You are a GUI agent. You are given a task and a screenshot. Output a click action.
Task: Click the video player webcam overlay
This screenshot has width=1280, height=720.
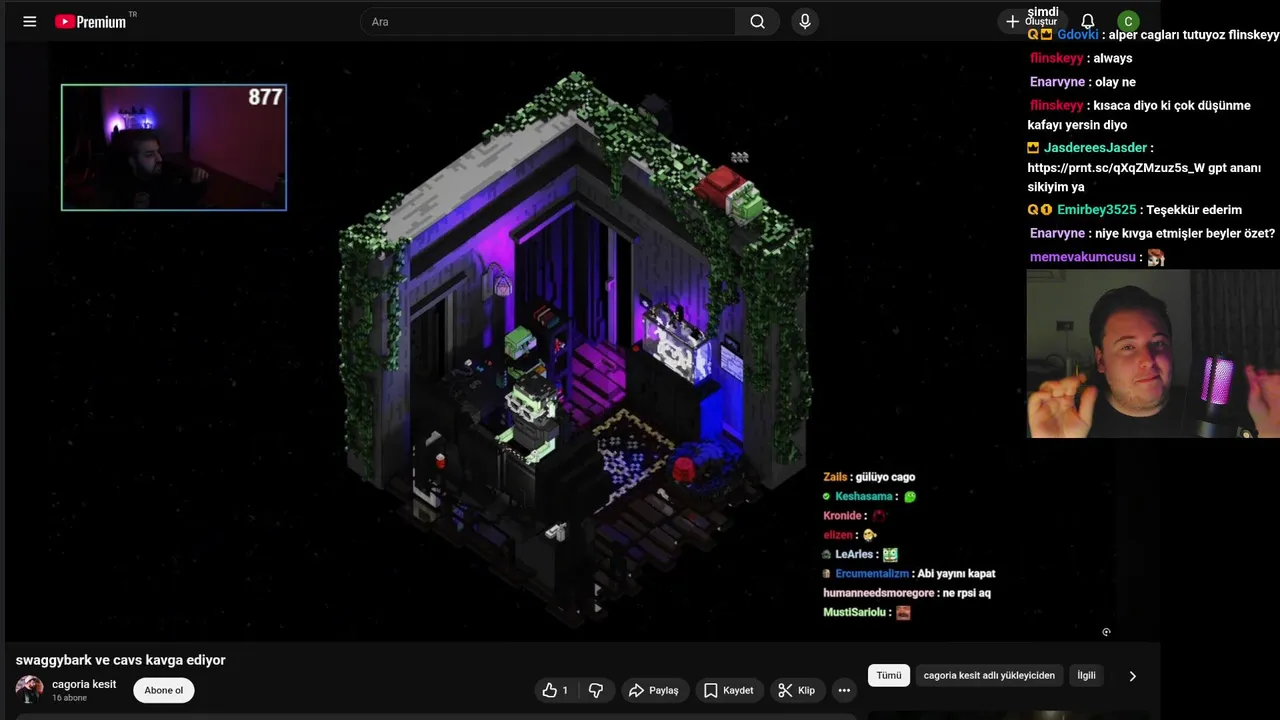(174, 147)
